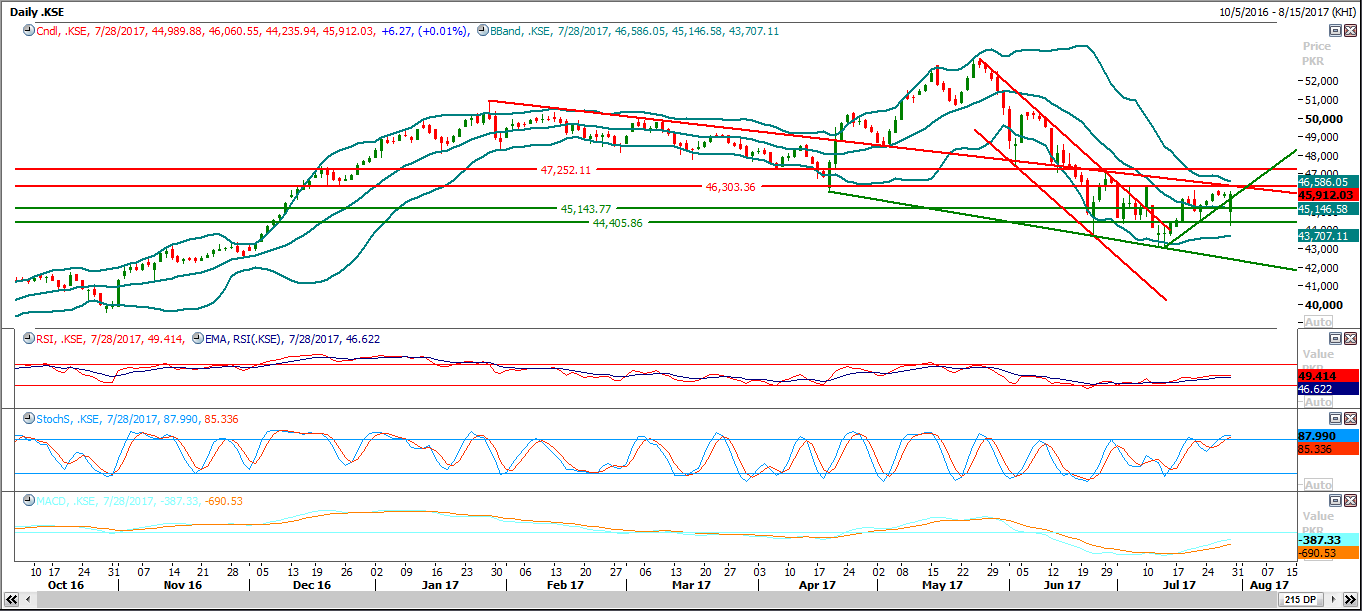Image resolution: width=1362 pixels, height=611 pixels.
Task: Click the 45,143.77 support level label
Action: coord(586,209)
